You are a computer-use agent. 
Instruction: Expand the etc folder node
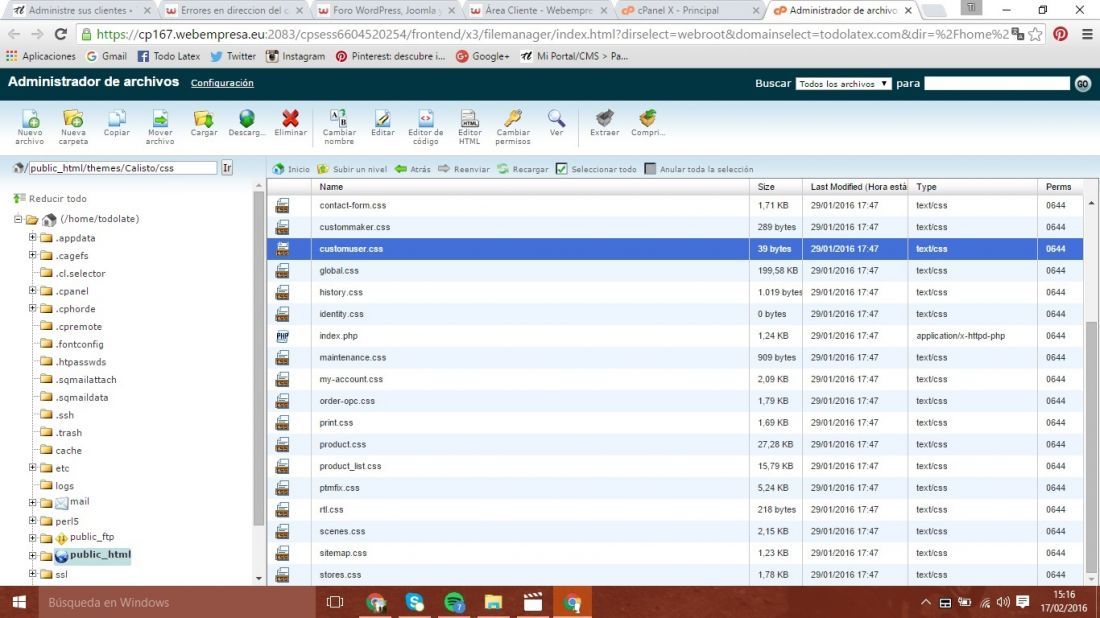32,467
